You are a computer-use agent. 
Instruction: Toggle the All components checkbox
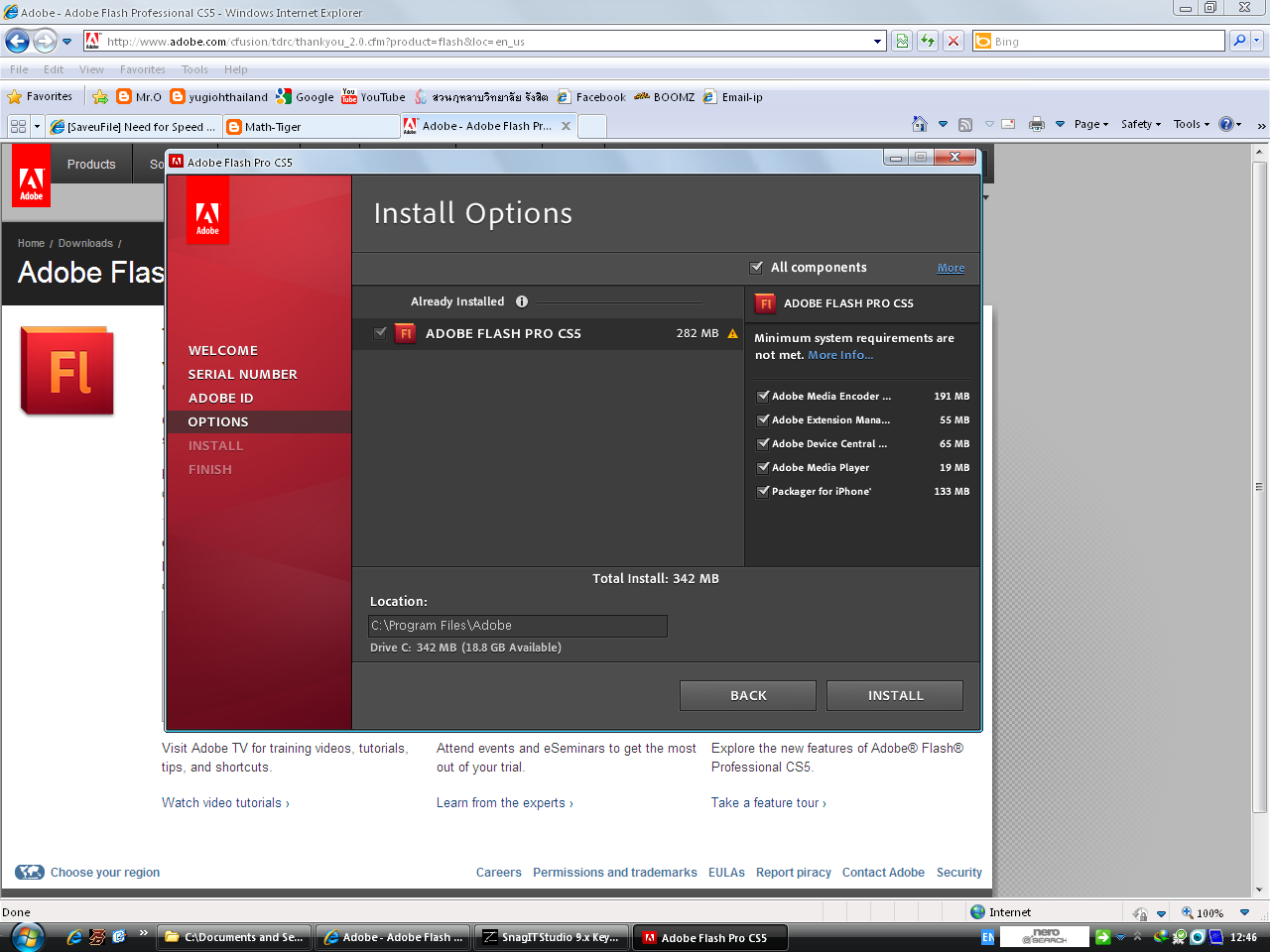pyautogui.click(x=756, y=267)
